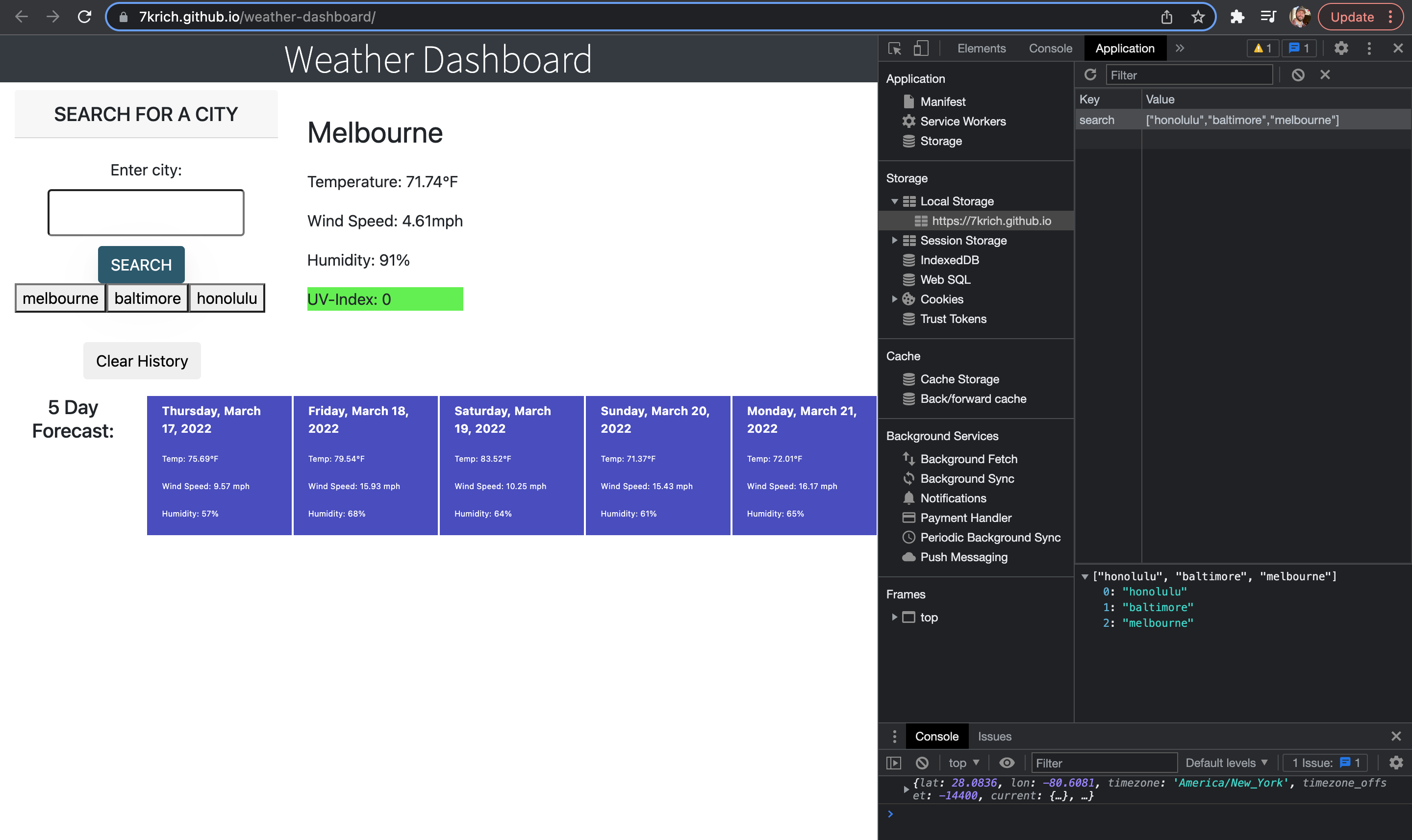Show more DevTools tabs chevron
Viewport: 1412px width, 840px height.
[1180, 48]
